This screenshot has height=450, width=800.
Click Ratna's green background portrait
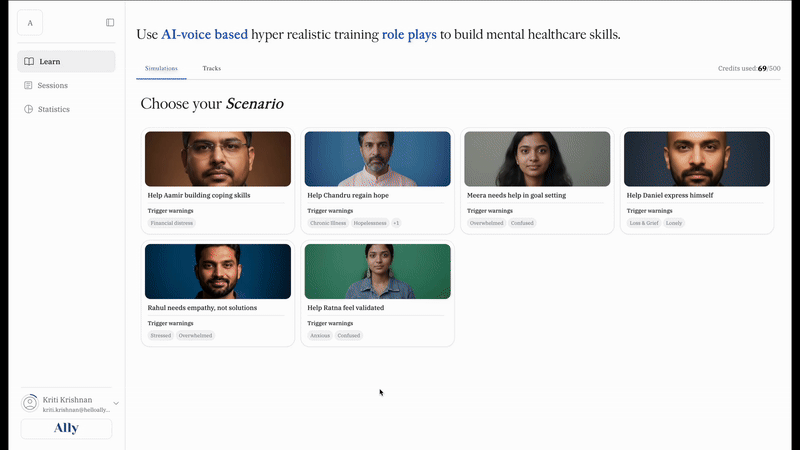click(x=378, y=271)
